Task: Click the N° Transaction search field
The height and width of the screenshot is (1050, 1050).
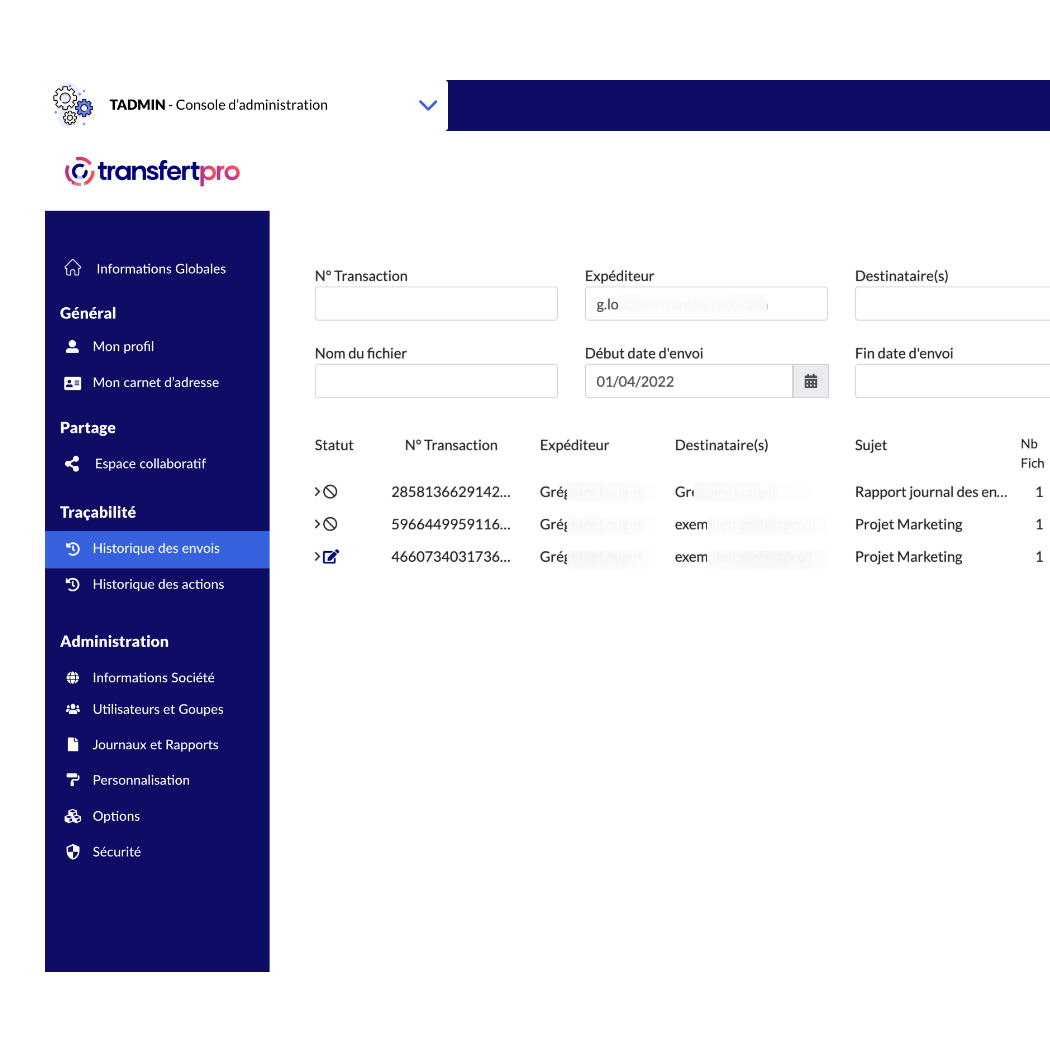Action: click(x=436, y=303)
